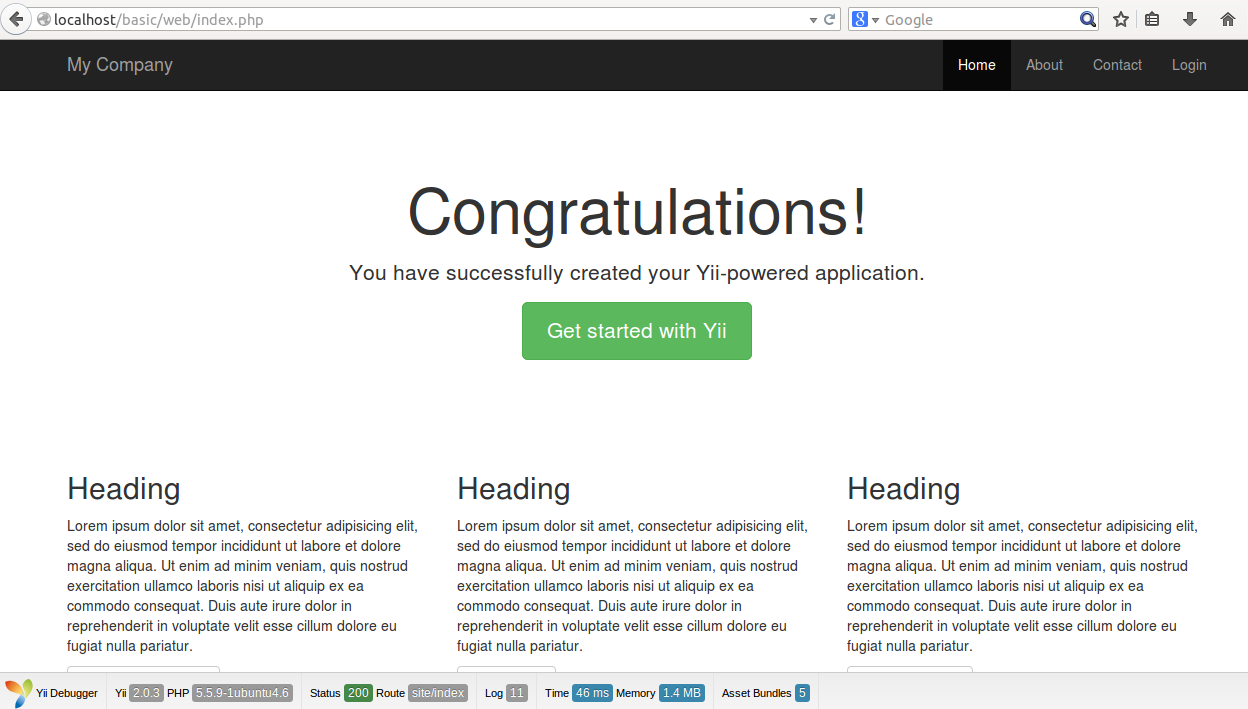
Task: Open the Asset Bundles debug panel
Action: (763, 692)
